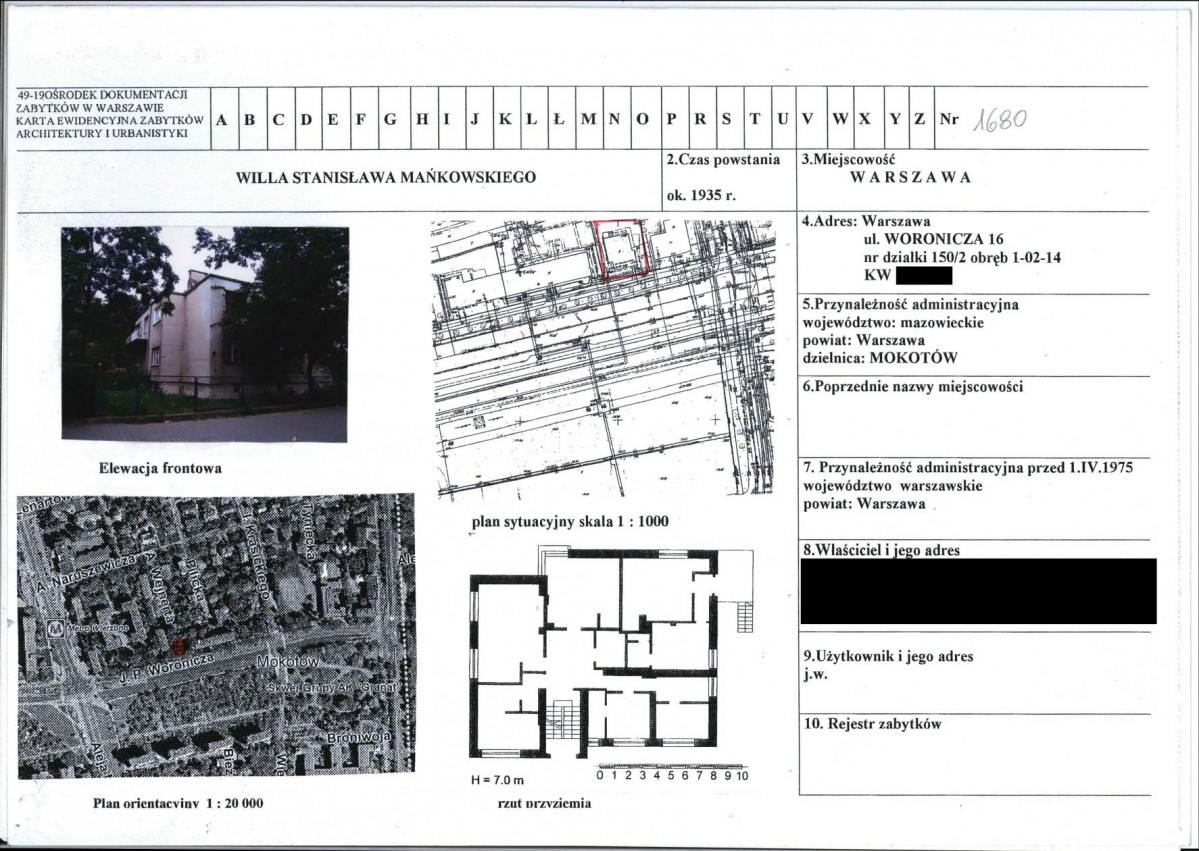Click the title WILLA STANISŁAWA MAŃKOWSKIEGO

coord(386,178)
